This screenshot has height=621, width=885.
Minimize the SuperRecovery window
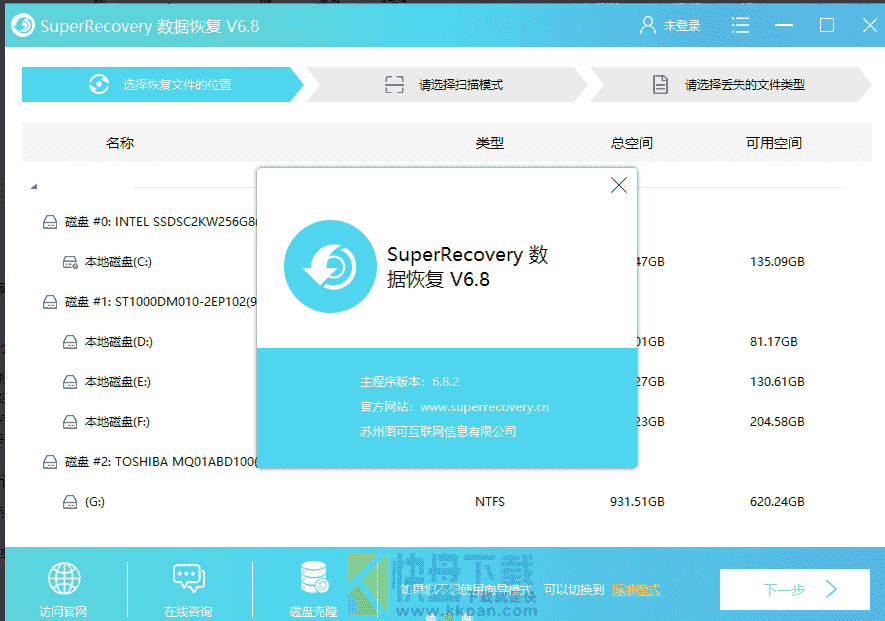[x=784, y=25]
